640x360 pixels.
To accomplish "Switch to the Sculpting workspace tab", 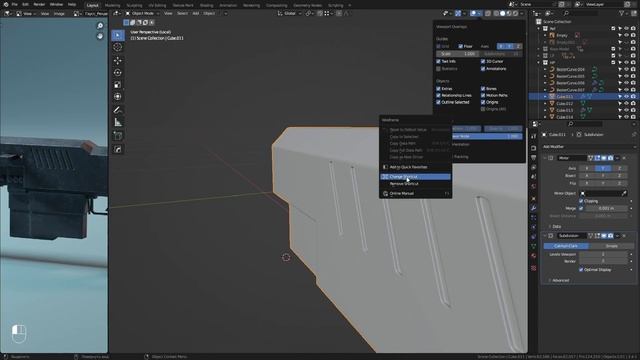I will [x=134, y=5].
